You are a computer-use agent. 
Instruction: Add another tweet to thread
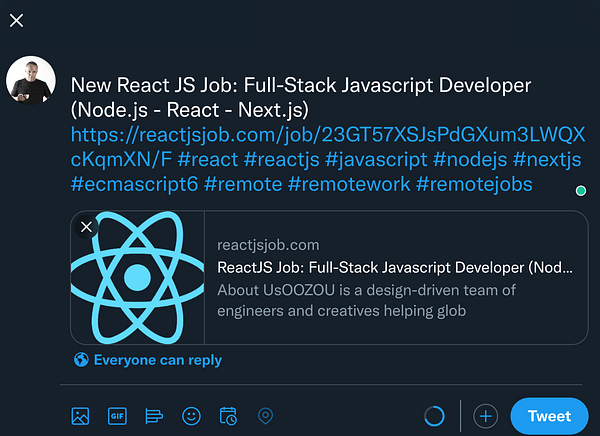click(485, 416)
